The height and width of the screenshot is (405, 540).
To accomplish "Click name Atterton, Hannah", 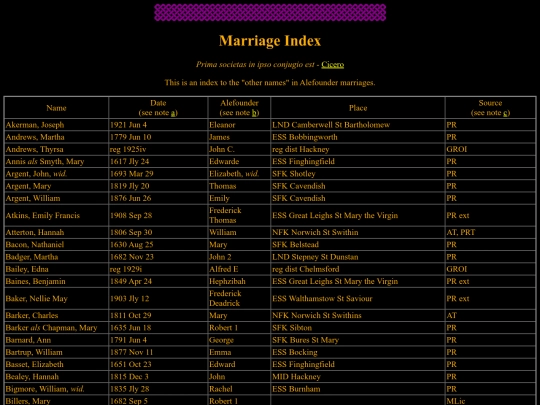I will click(35, 232).
